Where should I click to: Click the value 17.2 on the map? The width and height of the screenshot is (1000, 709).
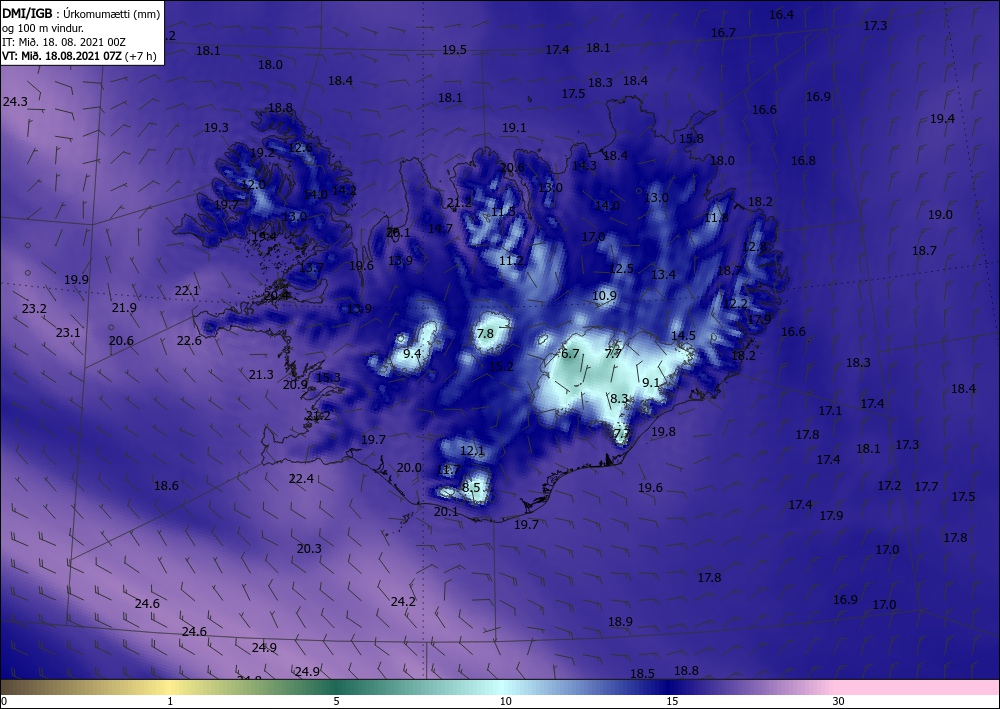click(x=889, y=486)
